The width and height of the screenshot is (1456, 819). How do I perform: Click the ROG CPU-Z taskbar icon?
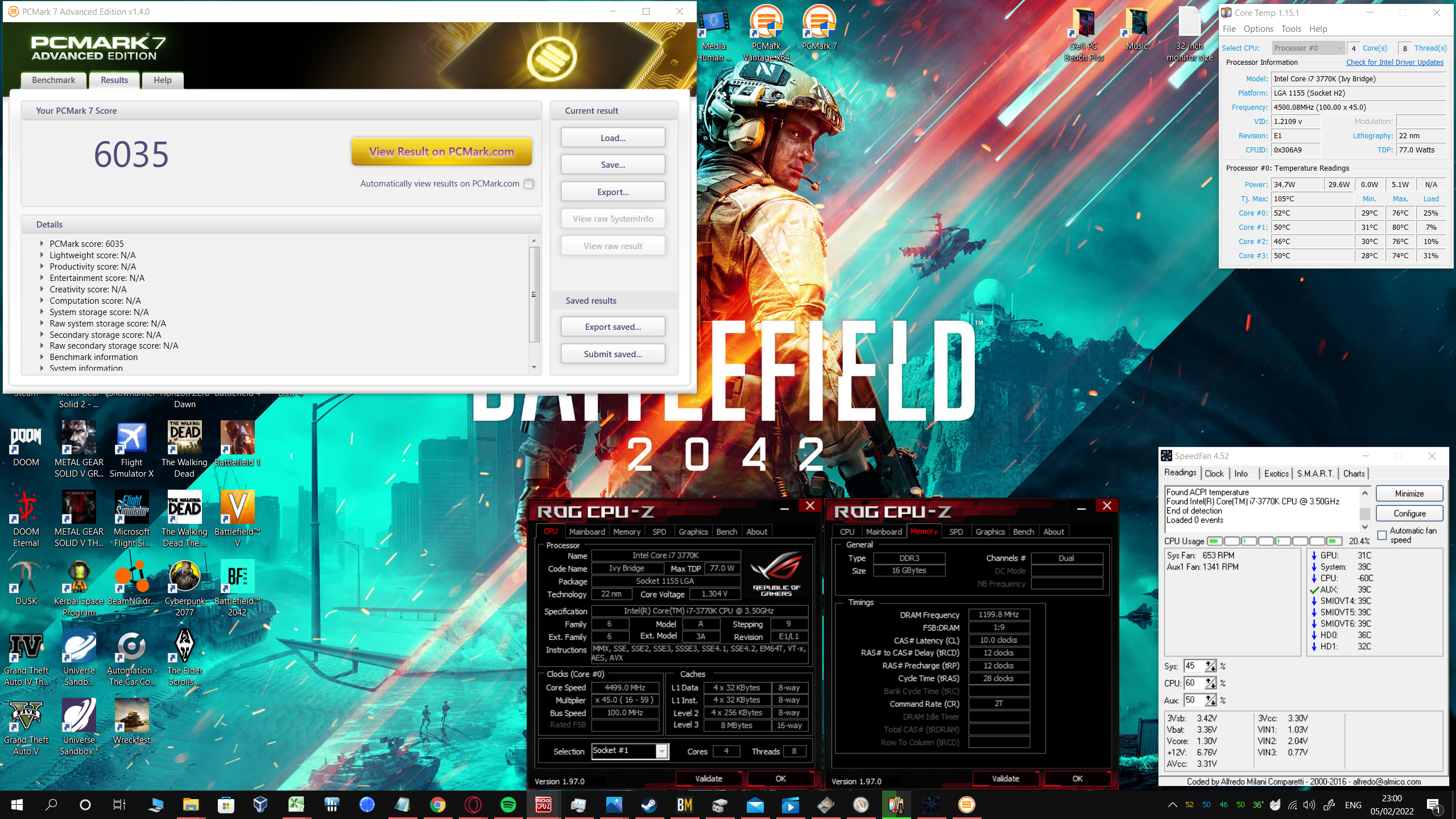point(543,804)
